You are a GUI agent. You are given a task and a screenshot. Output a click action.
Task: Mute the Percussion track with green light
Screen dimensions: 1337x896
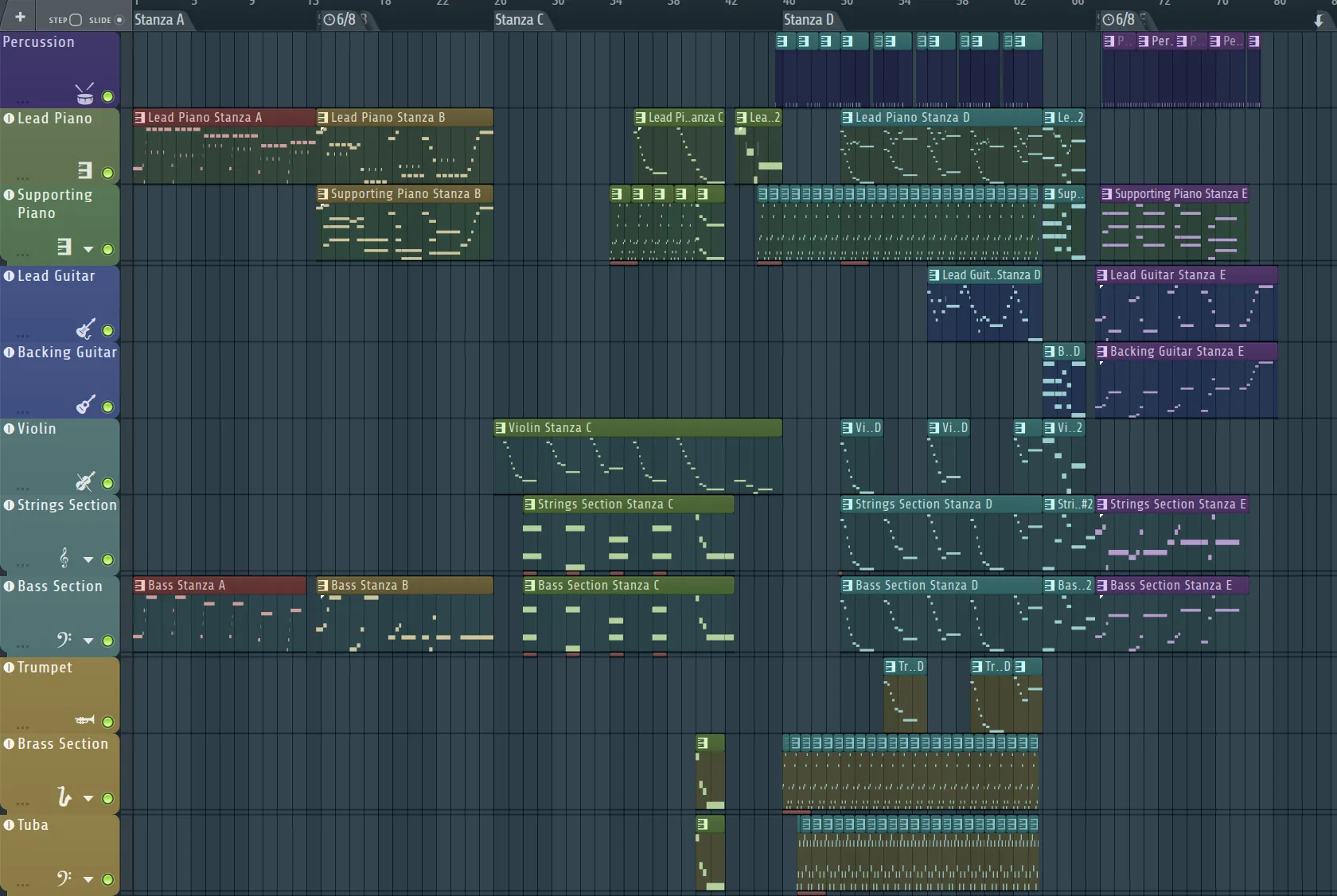[x=107, y=97]
